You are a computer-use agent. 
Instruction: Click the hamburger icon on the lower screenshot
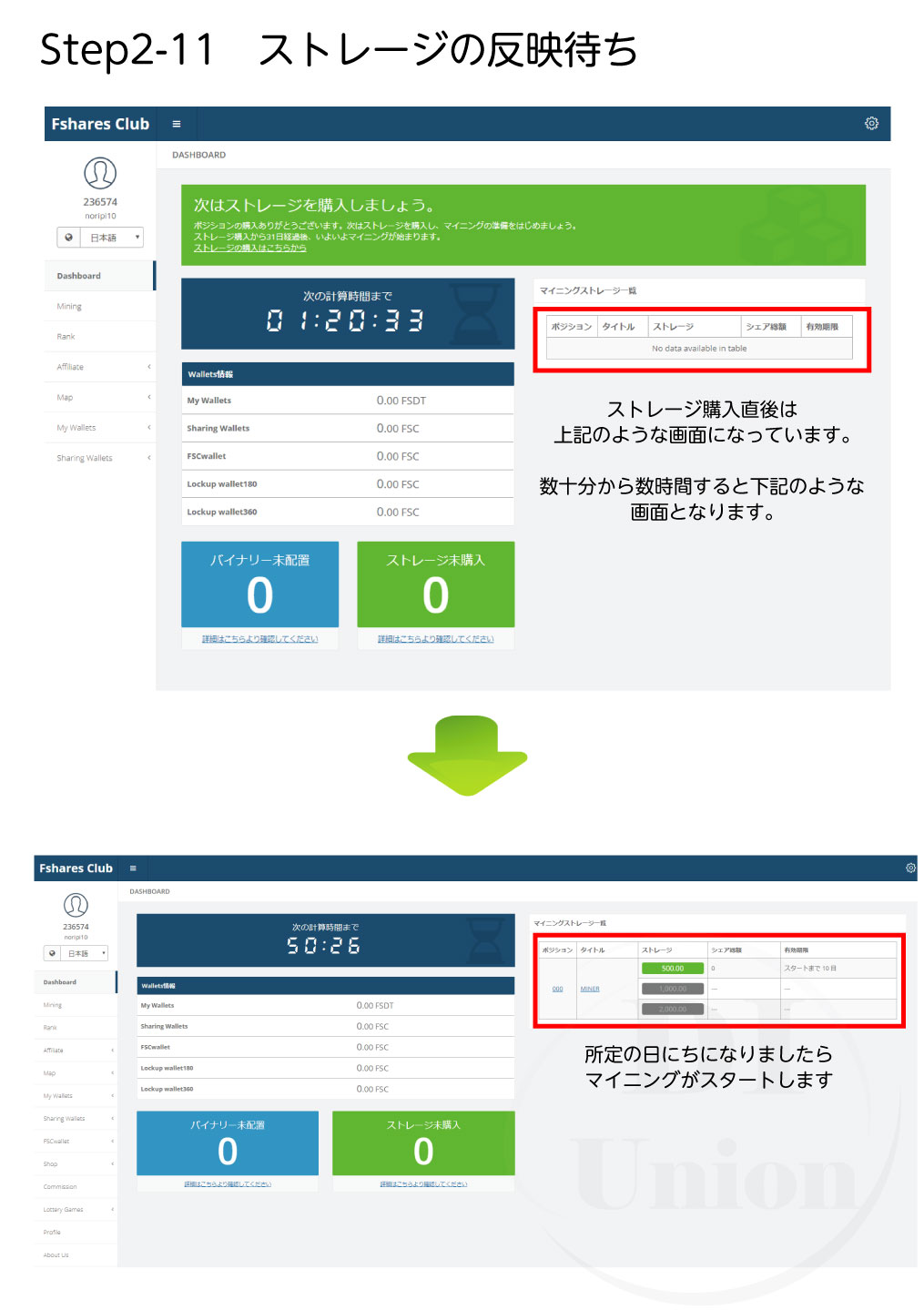(x=134, y=868)
